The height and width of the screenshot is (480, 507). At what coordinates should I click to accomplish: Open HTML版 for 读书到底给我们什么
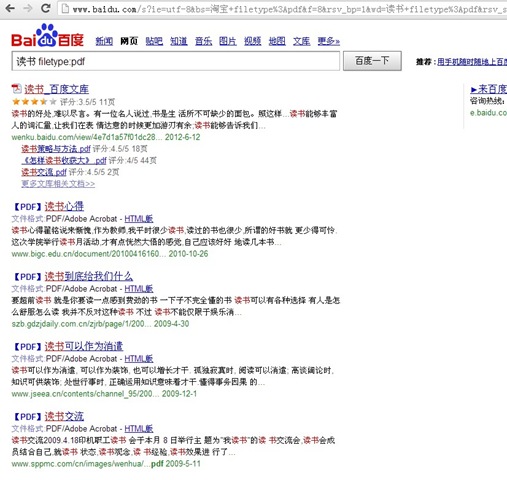click(x=139, y=289)
